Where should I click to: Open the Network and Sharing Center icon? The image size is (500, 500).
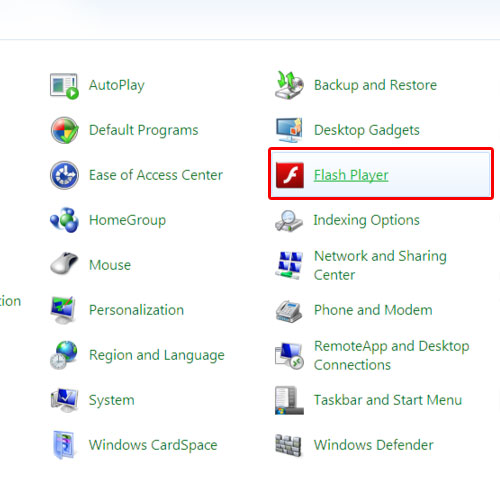click(289, 265)
